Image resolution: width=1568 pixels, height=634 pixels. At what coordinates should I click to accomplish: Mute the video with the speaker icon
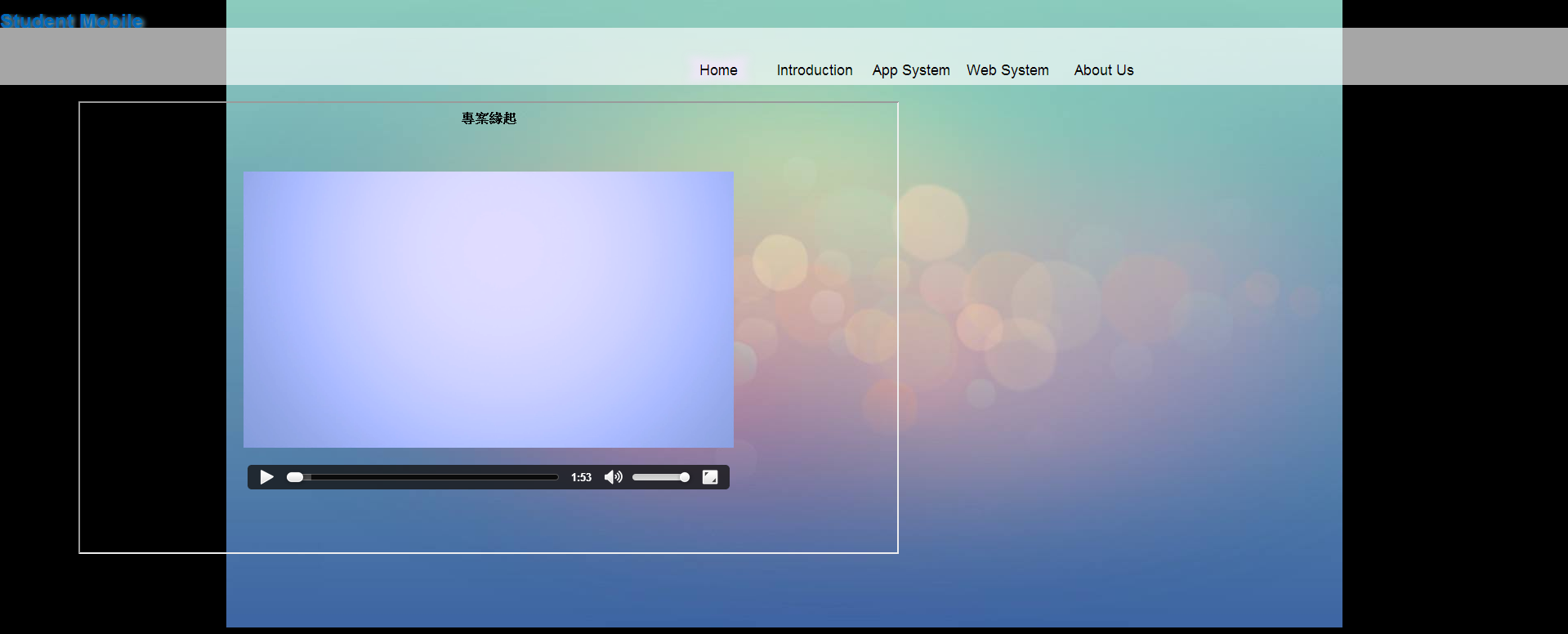tap(613, 477)
